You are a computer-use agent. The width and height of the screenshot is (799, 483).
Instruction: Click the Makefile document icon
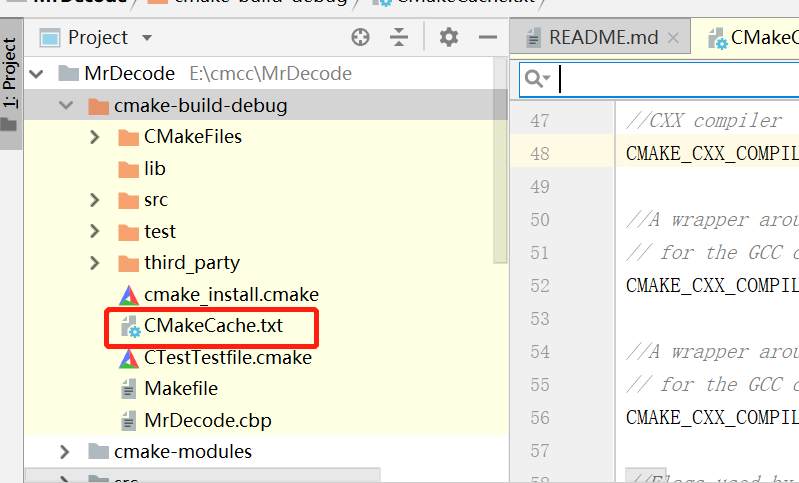point(128,389)
